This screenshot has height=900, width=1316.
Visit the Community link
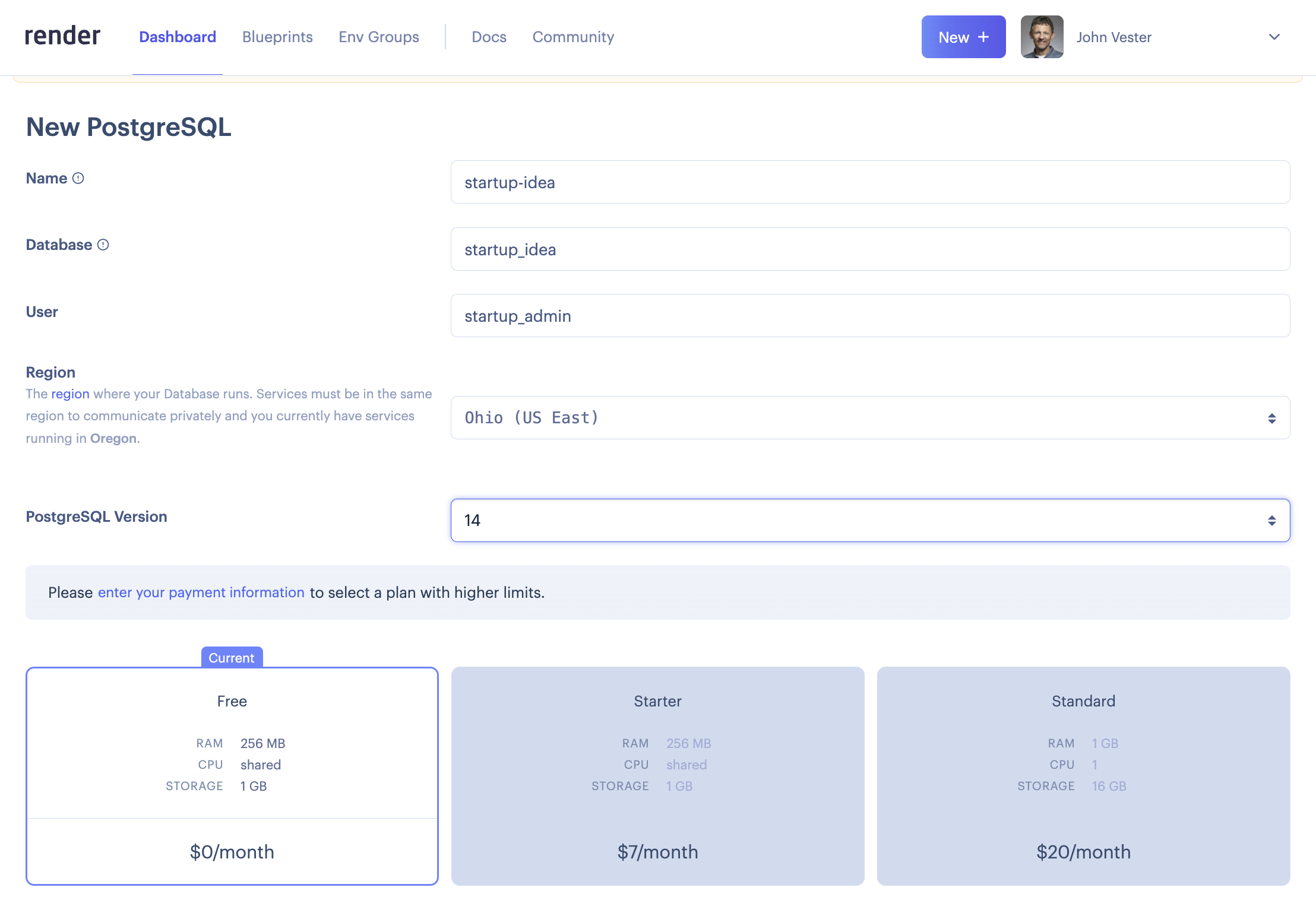tap(573, 37)
